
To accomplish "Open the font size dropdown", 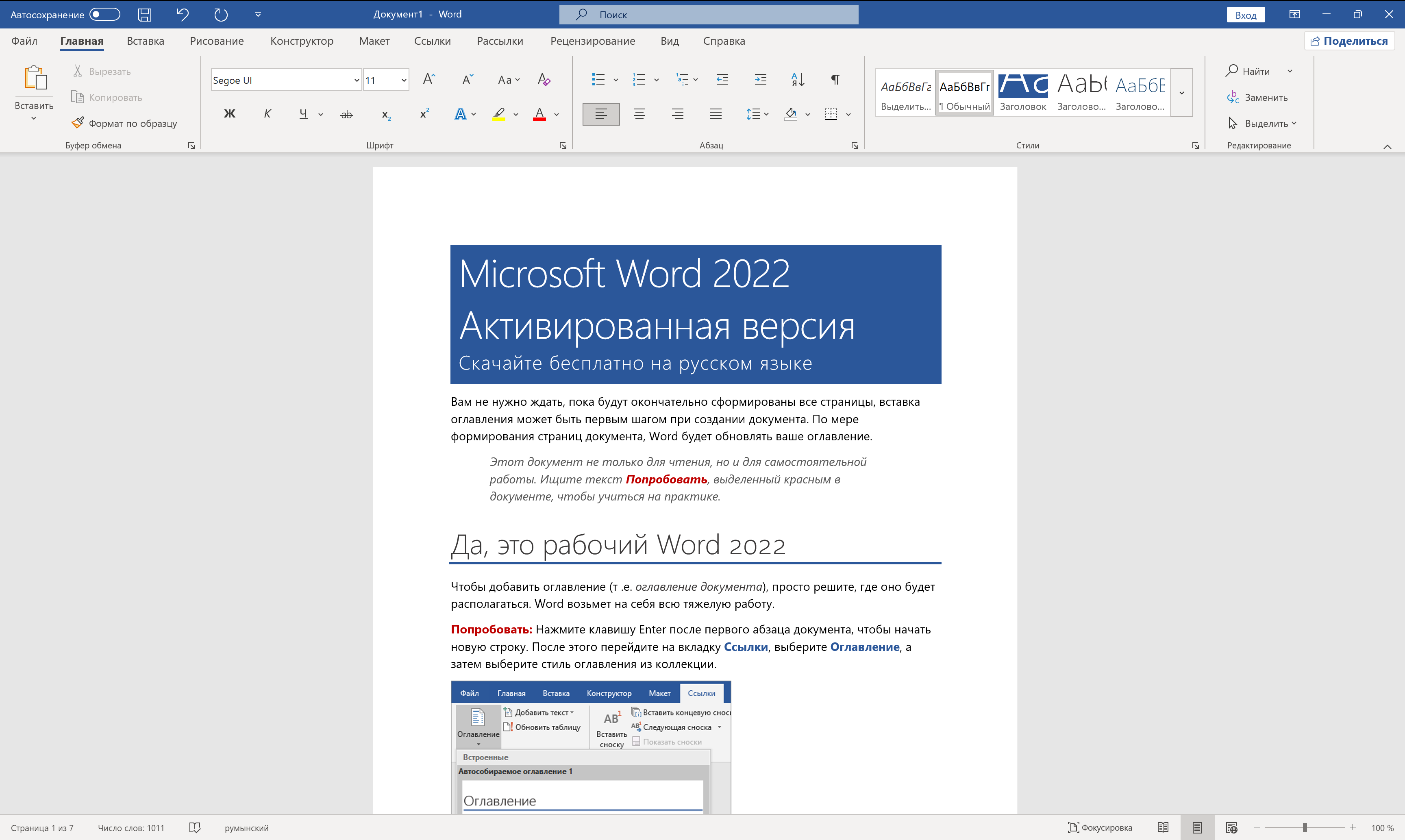I will (403, 80).
